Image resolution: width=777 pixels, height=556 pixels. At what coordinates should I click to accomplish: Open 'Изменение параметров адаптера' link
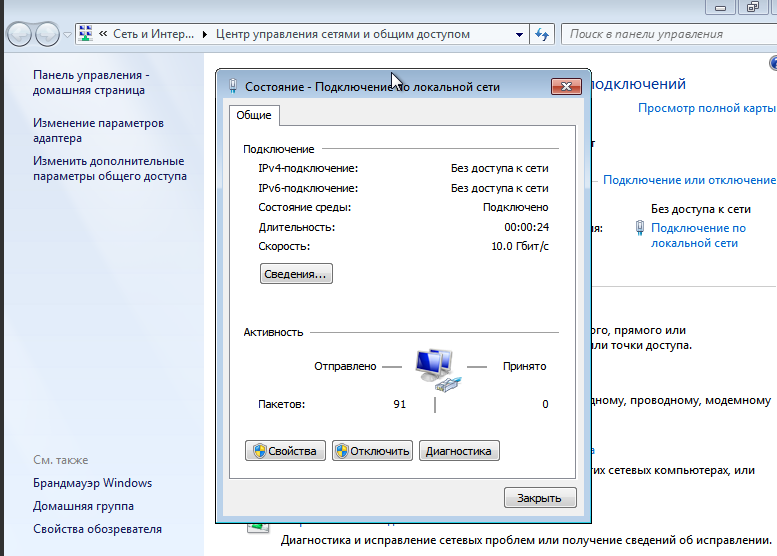coord(98,130)
